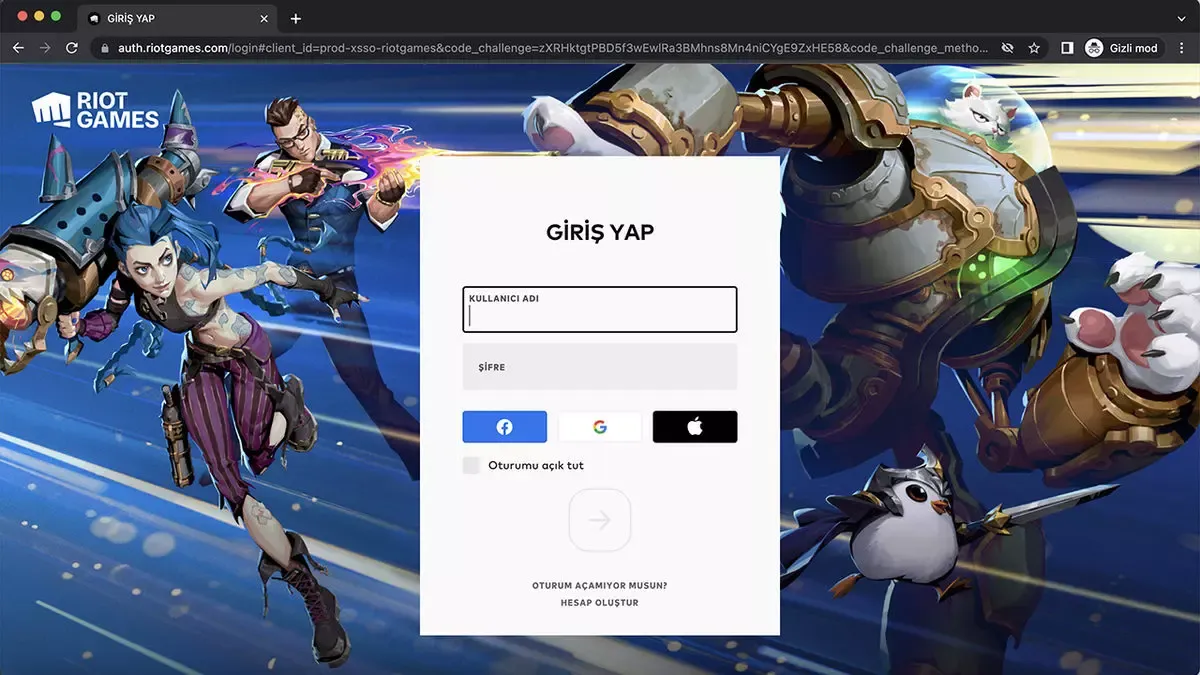Sign in with the Facebook icon

504,426
